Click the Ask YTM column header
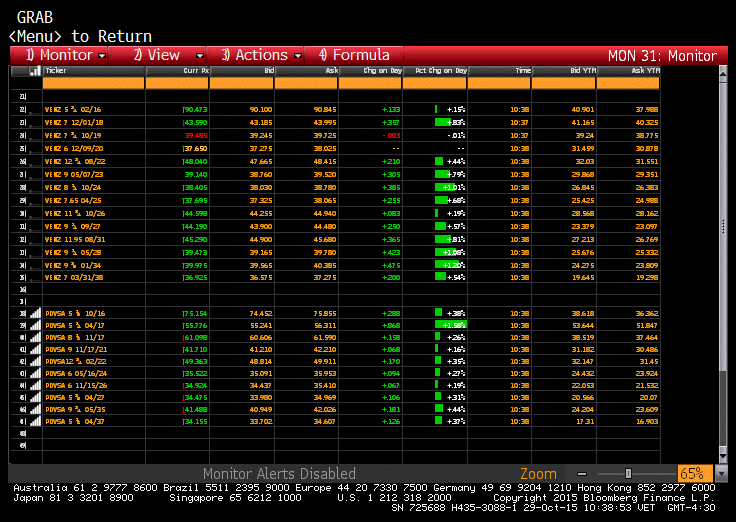The image size is (736, 522). (x=628, y=71)
